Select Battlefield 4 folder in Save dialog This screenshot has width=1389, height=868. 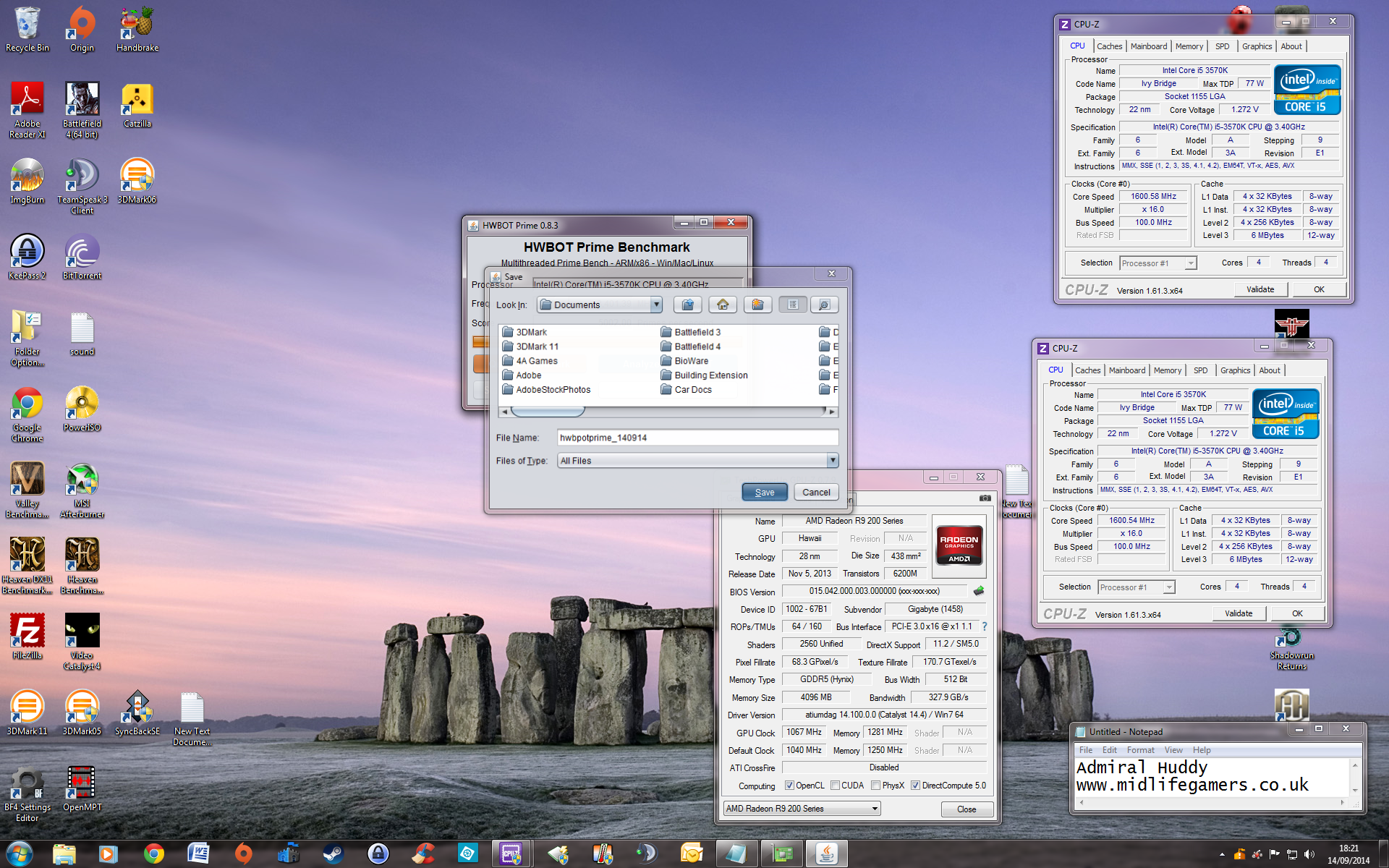(x=691, y=346)
